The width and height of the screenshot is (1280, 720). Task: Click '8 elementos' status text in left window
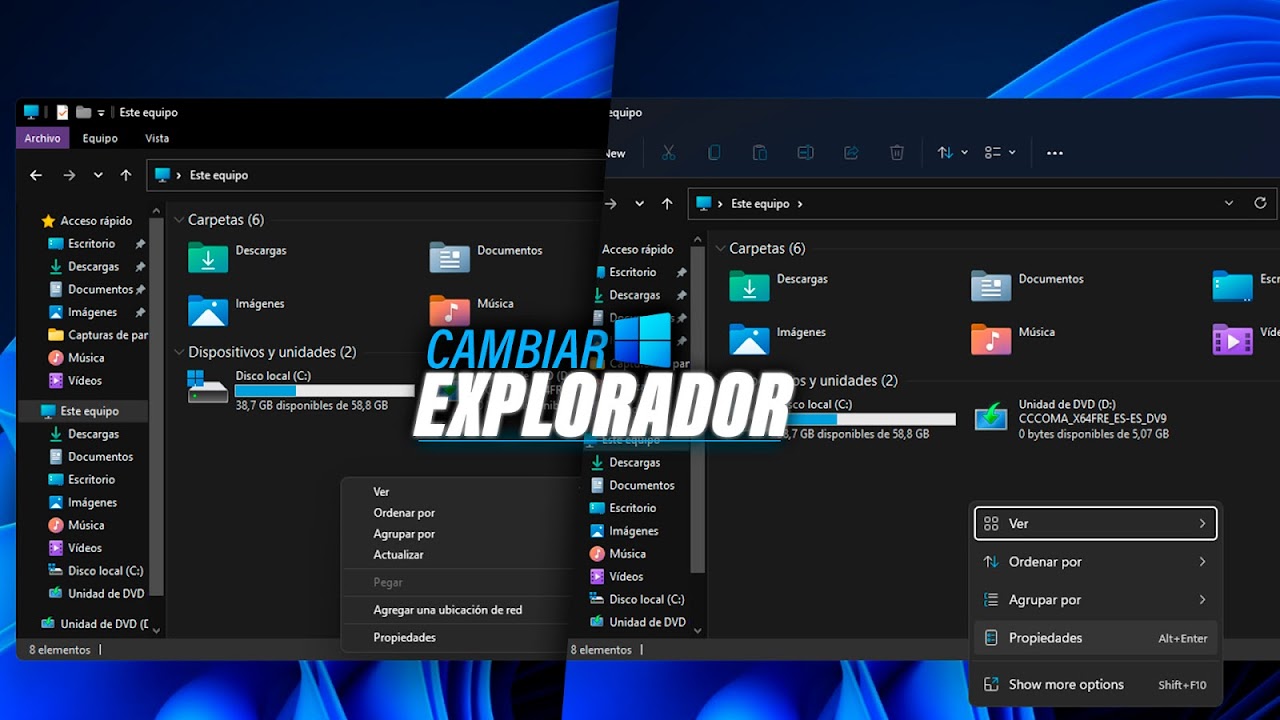[x=59, y=650]
